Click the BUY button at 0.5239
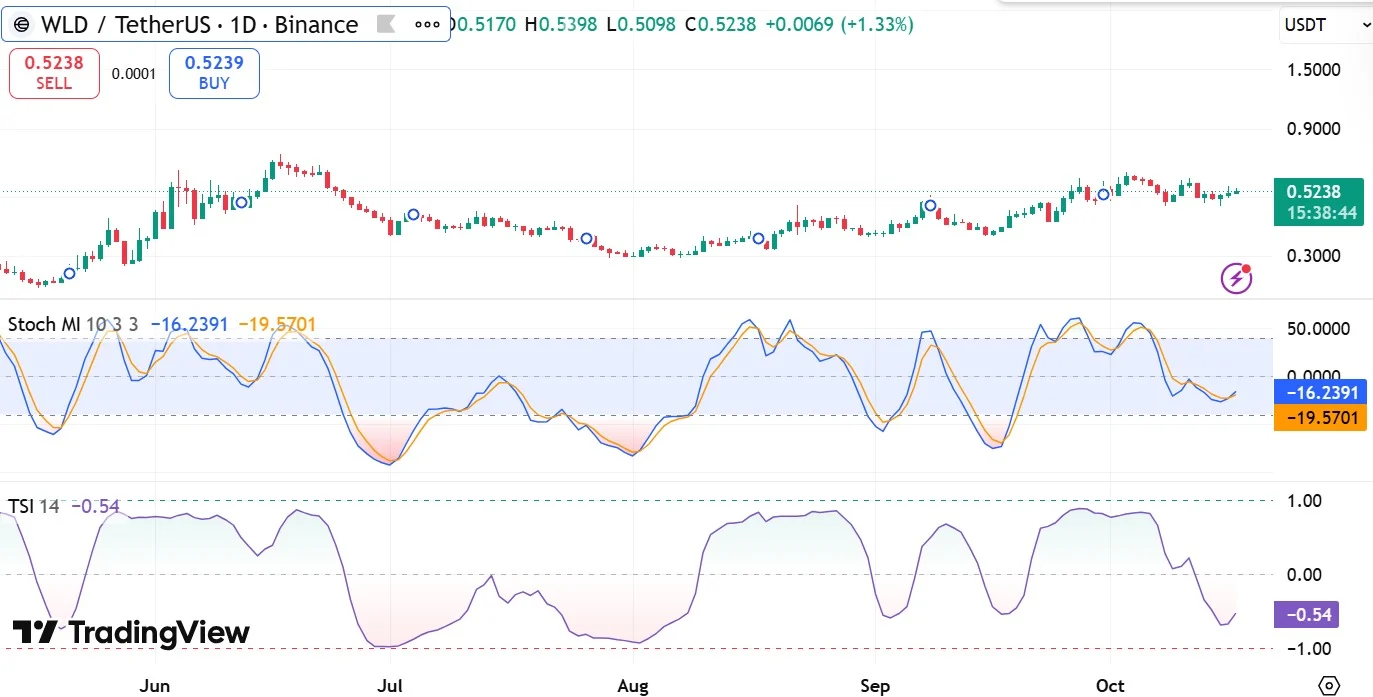1373x697 pixels. [214, 73]
